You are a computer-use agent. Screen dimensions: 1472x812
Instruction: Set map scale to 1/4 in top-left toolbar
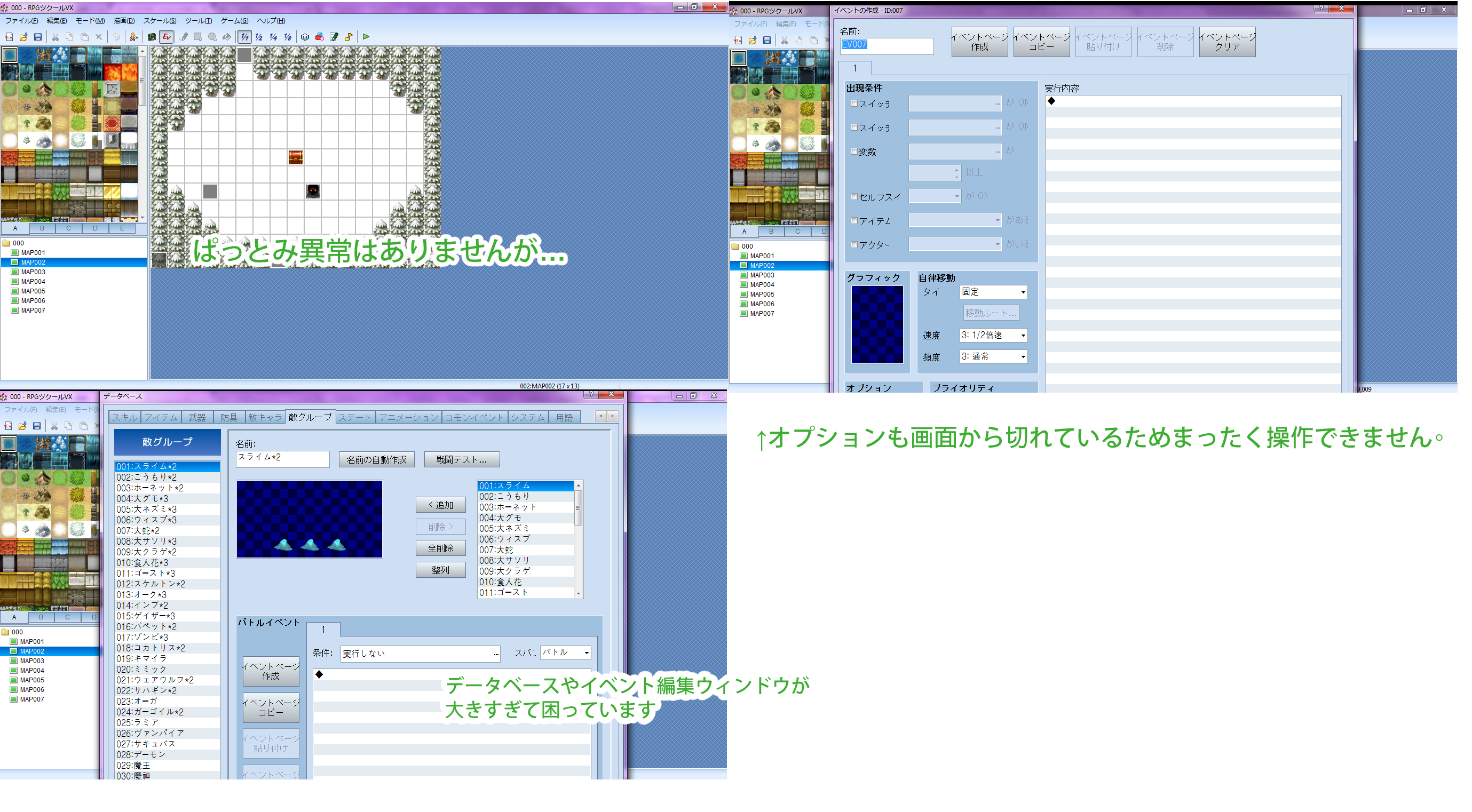[273, 37]
